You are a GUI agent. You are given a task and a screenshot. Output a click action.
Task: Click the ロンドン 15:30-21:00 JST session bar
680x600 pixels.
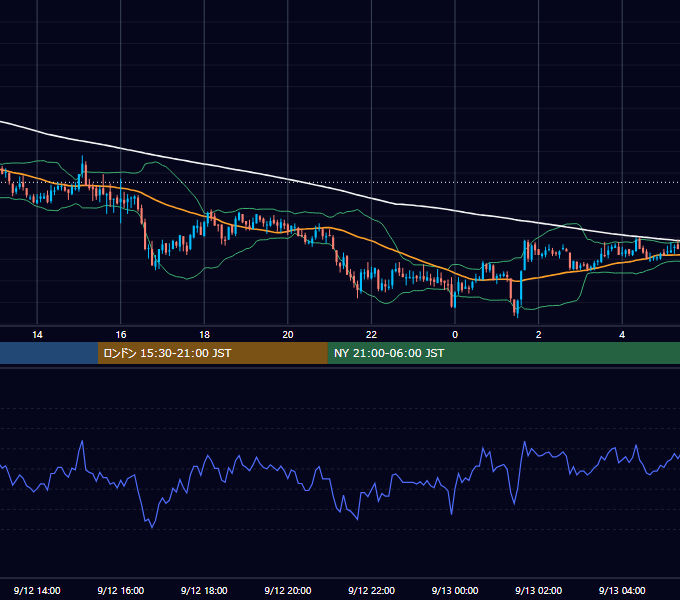tap(212, 353)
